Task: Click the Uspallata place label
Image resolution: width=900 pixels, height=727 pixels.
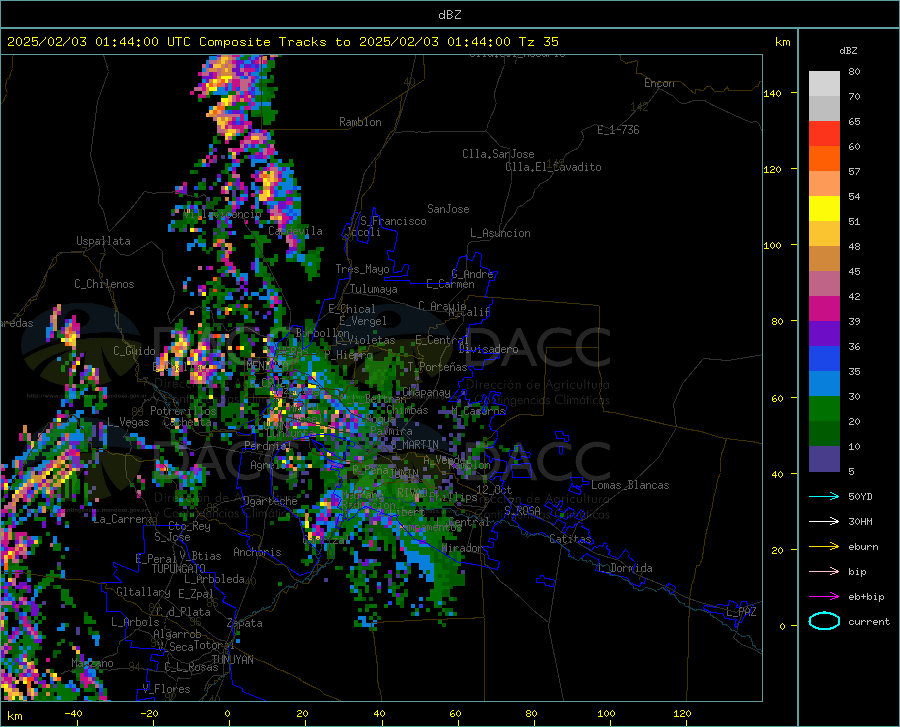Action: (x=103, y=241)
